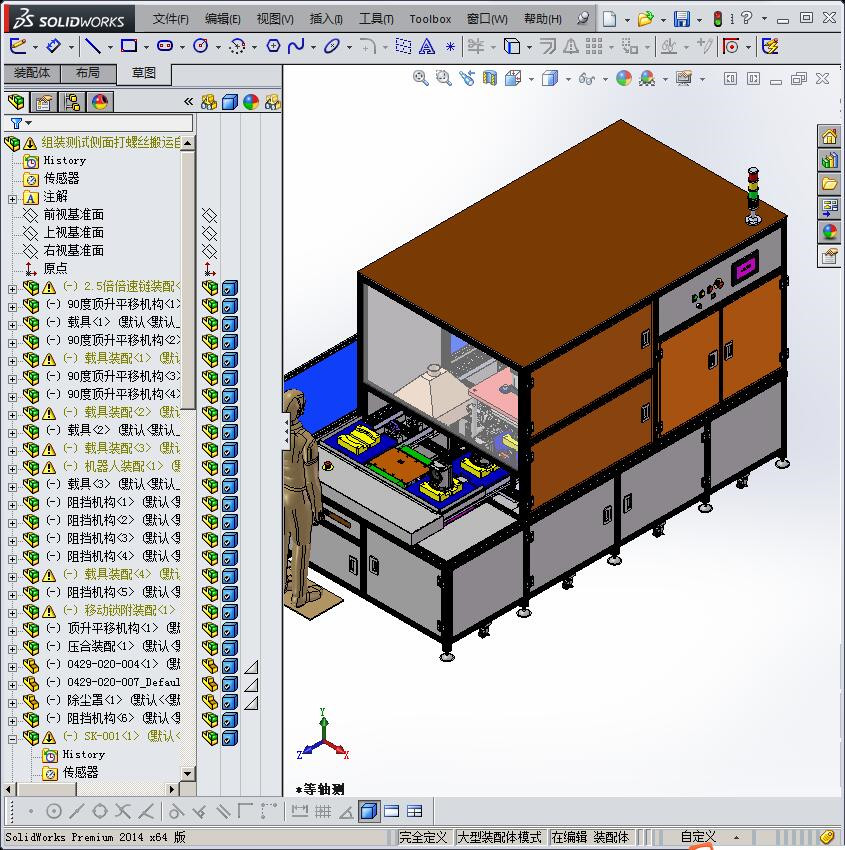The image size is (845, 850).
Task: Open the Rectangle tool dropdown arrow
Action: (146, 47)
